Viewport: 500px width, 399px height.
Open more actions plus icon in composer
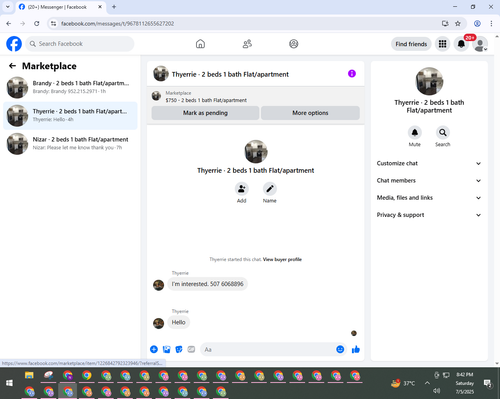click(x=154, y=349)
